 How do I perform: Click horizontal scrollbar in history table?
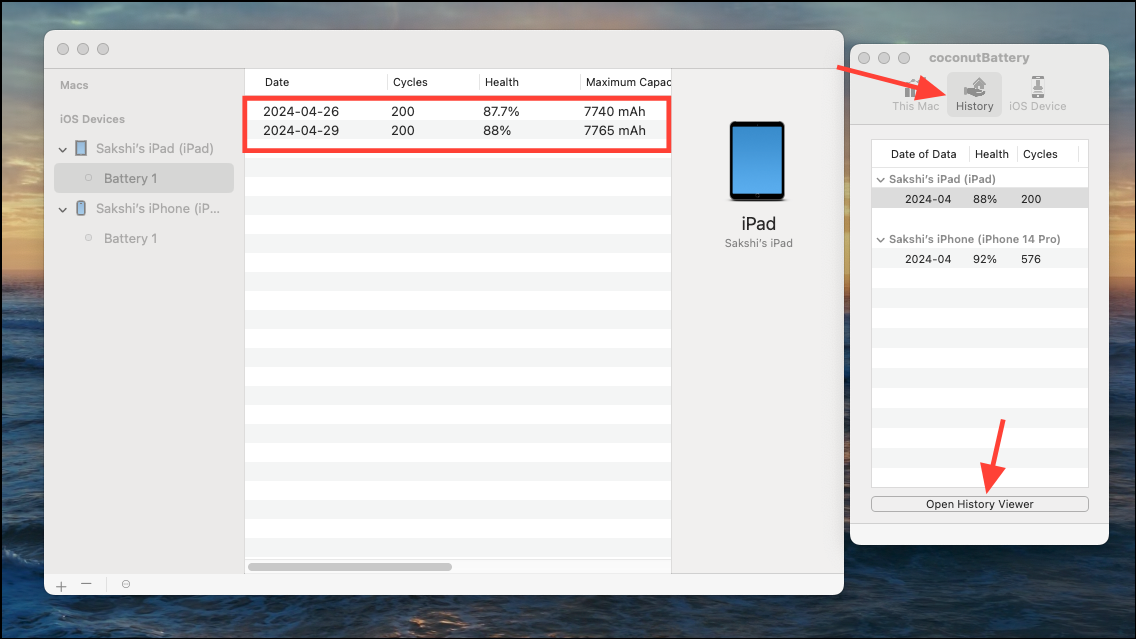(350, 567)
